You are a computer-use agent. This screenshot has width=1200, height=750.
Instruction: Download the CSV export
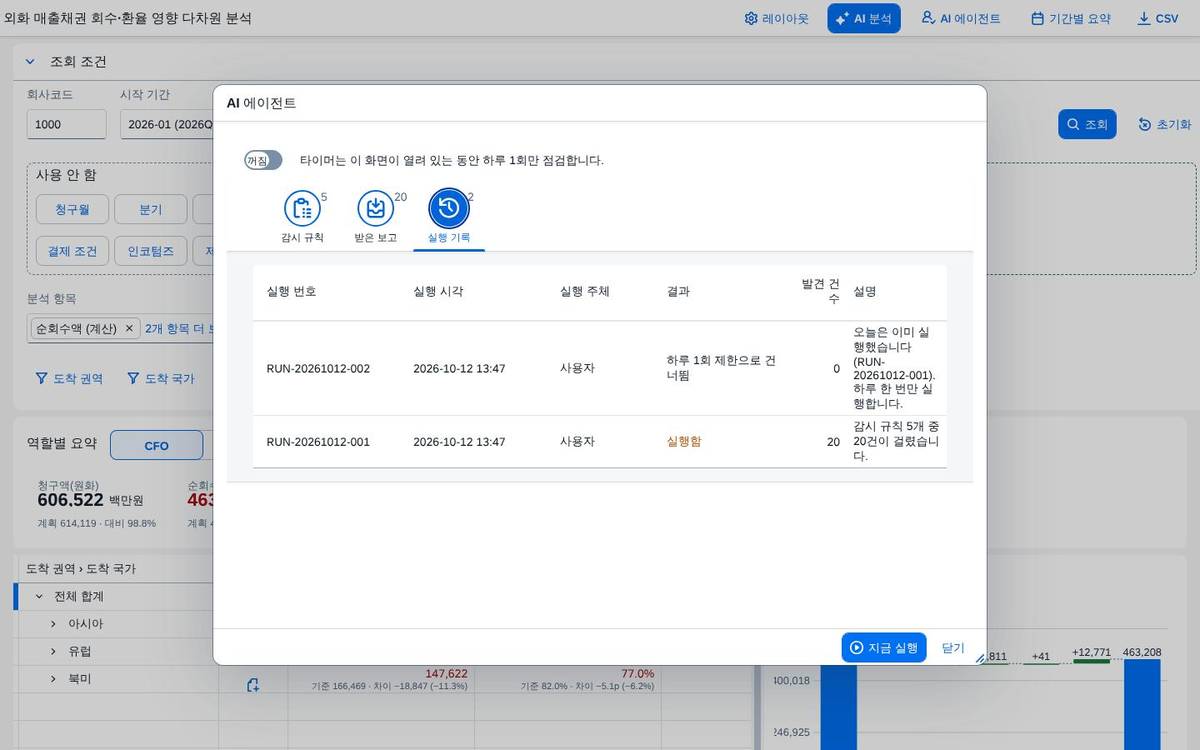coord(1157,18)
